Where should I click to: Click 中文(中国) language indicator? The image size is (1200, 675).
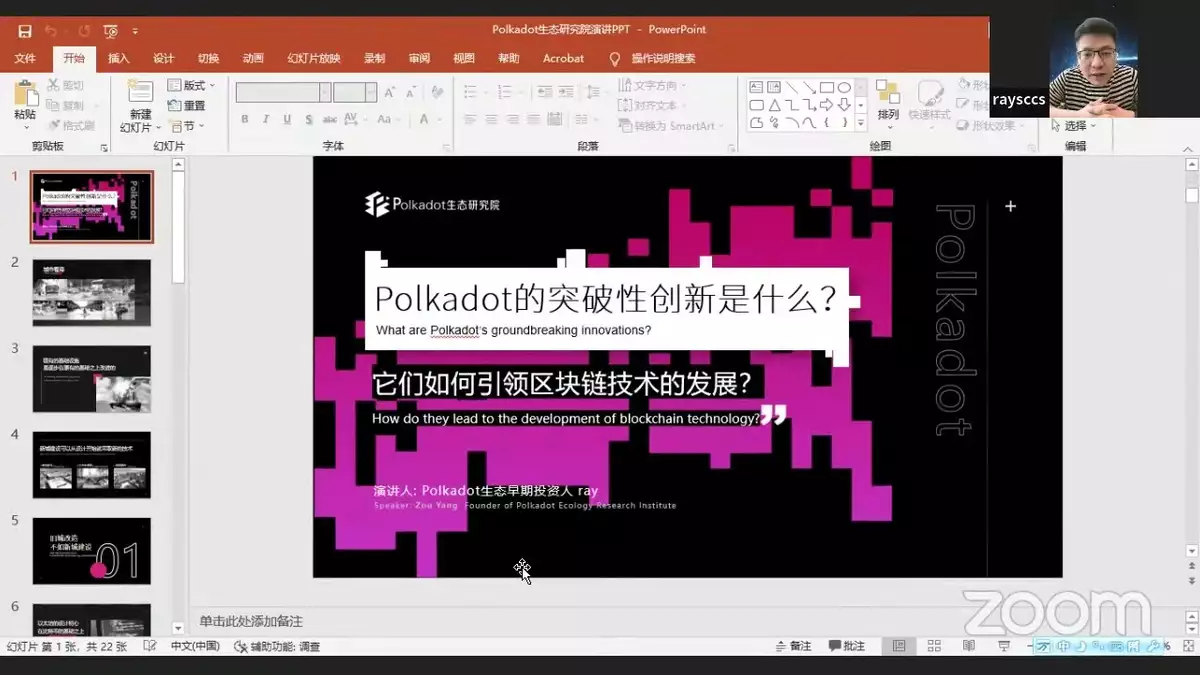click(195, 647)
